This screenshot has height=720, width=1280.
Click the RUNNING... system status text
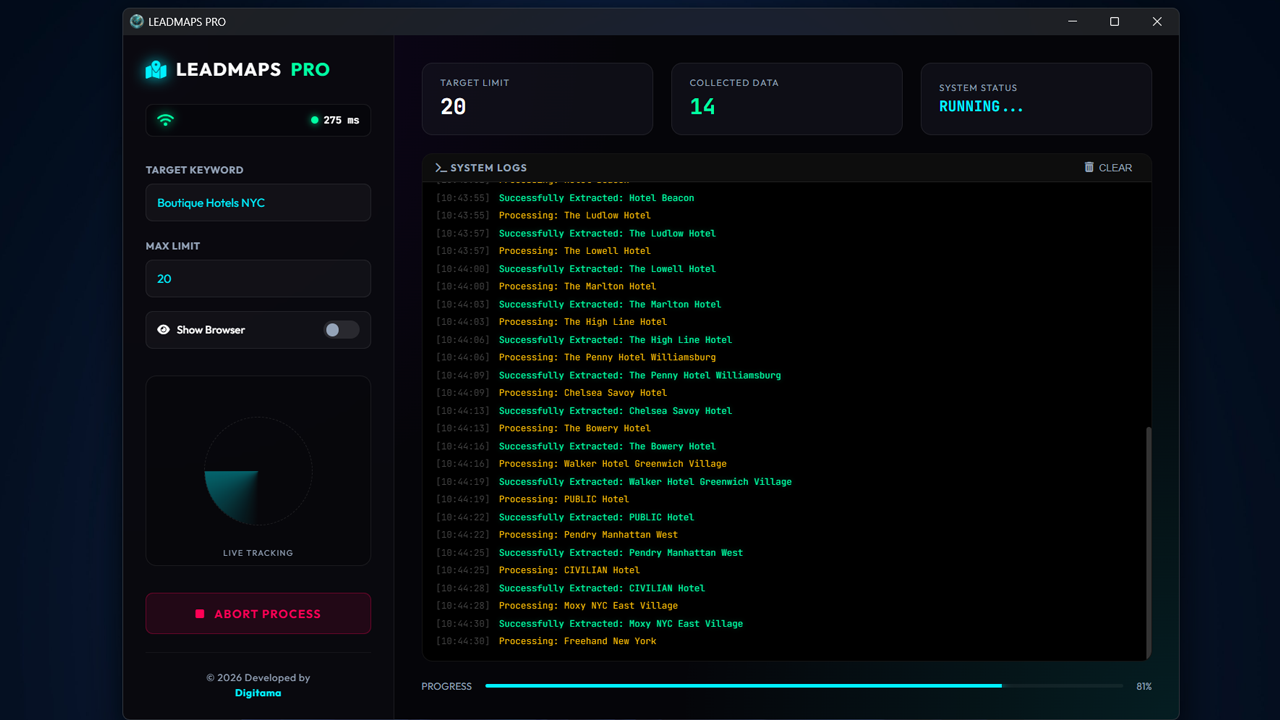click(981, 107)
